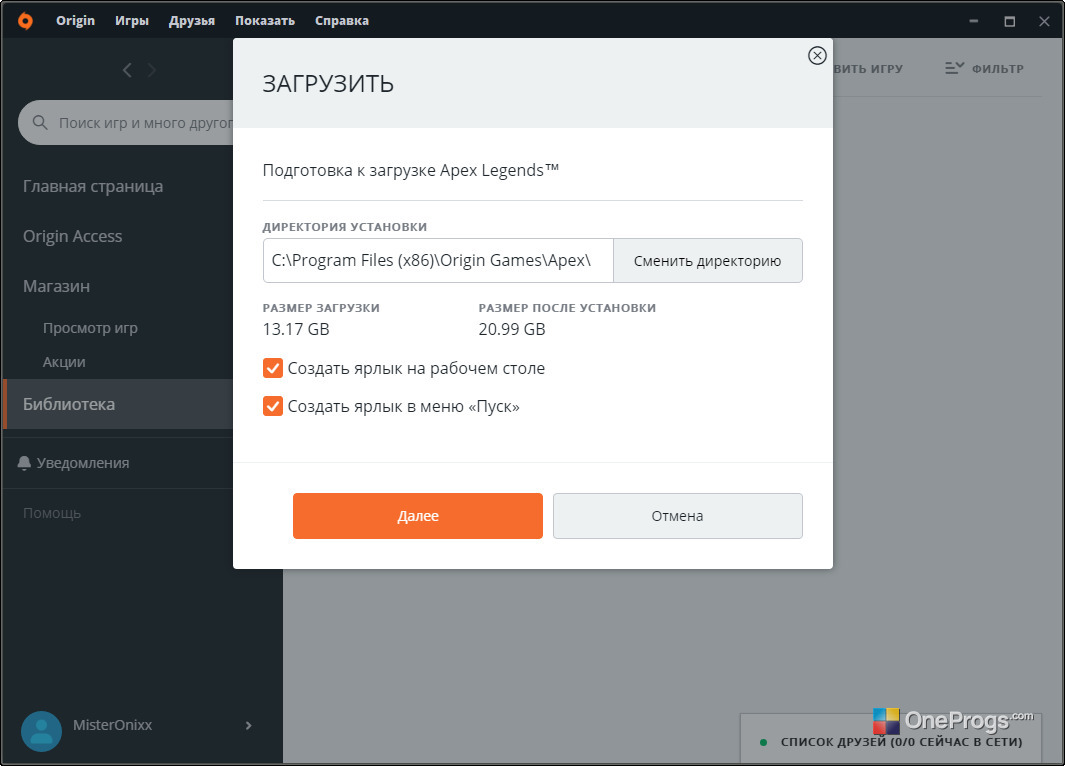Select Библиотека in sidebar

click(x=118, y=404)
